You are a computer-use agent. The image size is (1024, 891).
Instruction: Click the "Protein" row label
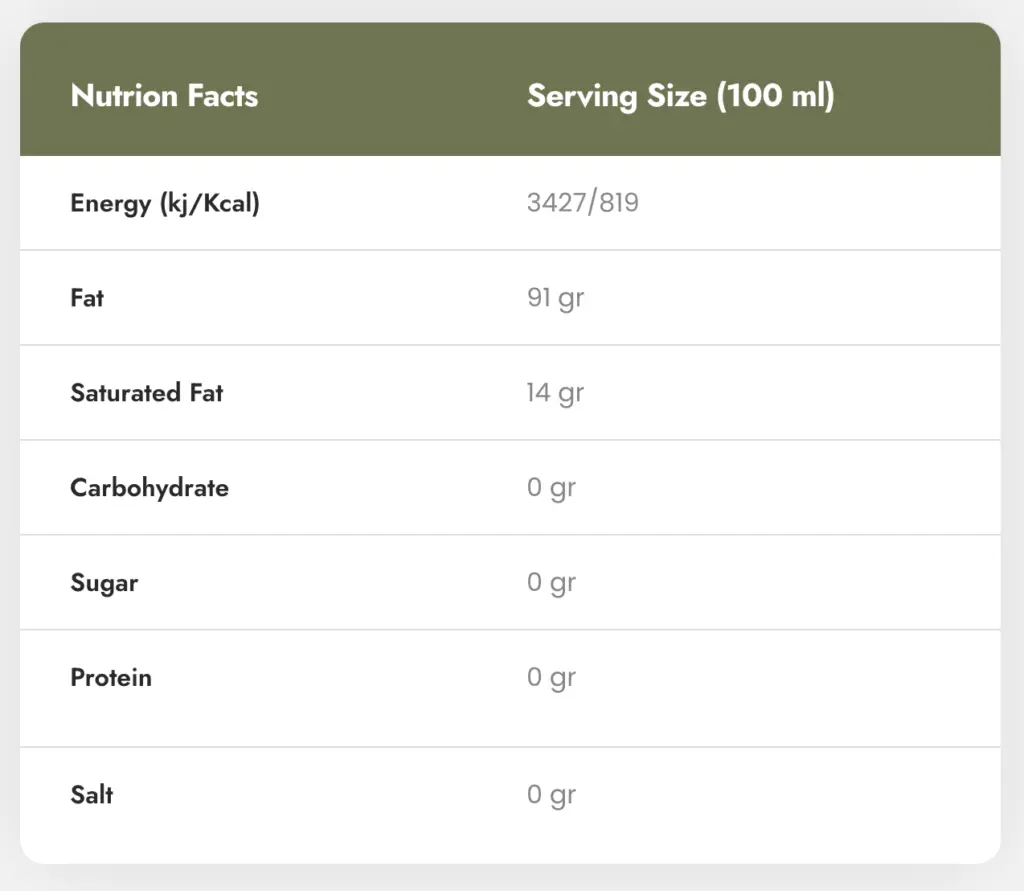coord(111,678)
